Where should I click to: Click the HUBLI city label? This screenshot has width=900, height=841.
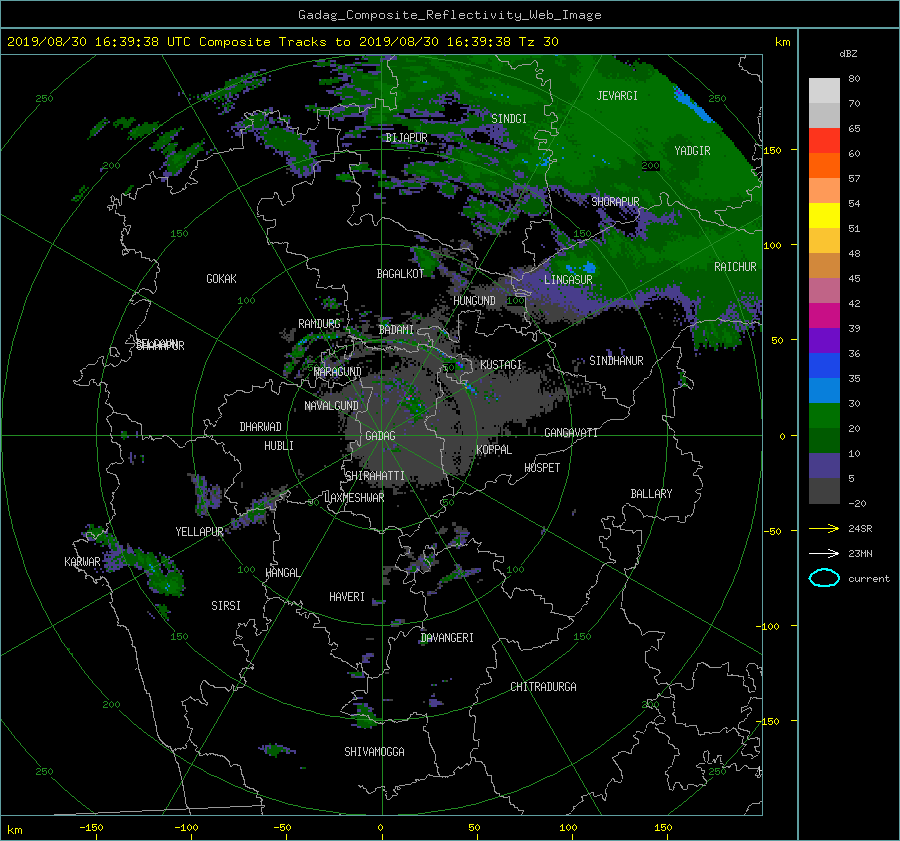[x=279, y=446]
